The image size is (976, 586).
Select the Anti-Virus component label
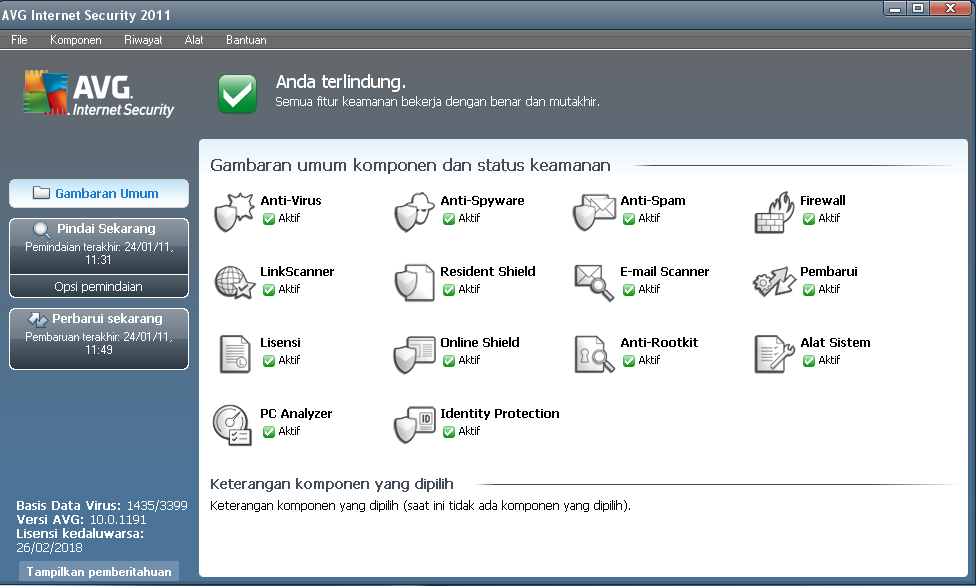(x=291, y=201)
